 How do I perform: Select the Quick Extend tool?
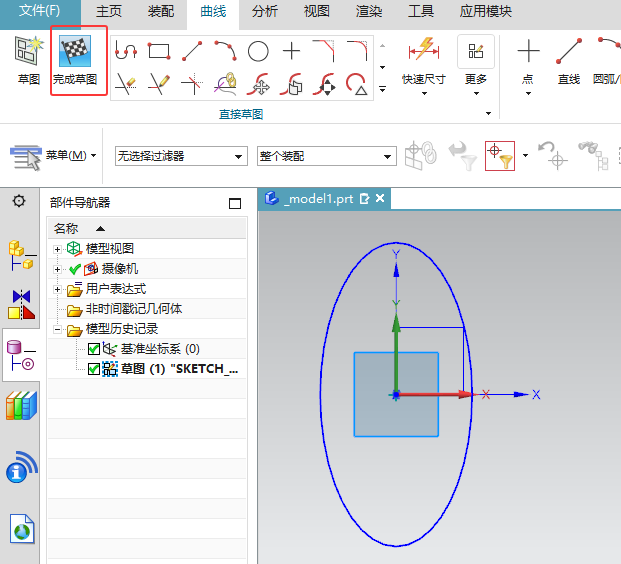[159, 84]
